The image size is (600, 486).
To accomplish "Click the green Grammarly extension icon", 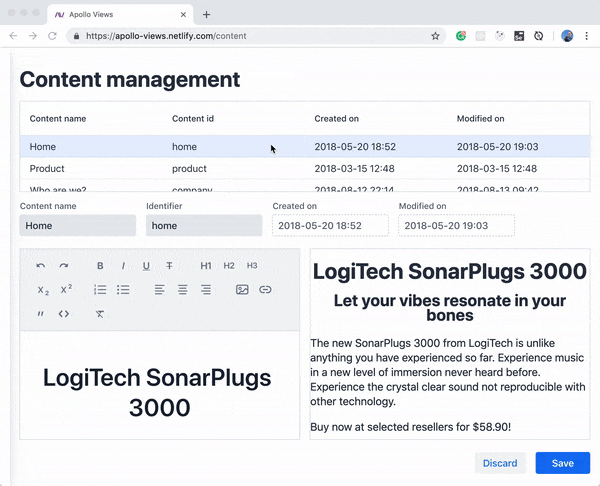I will click(461, 36).
